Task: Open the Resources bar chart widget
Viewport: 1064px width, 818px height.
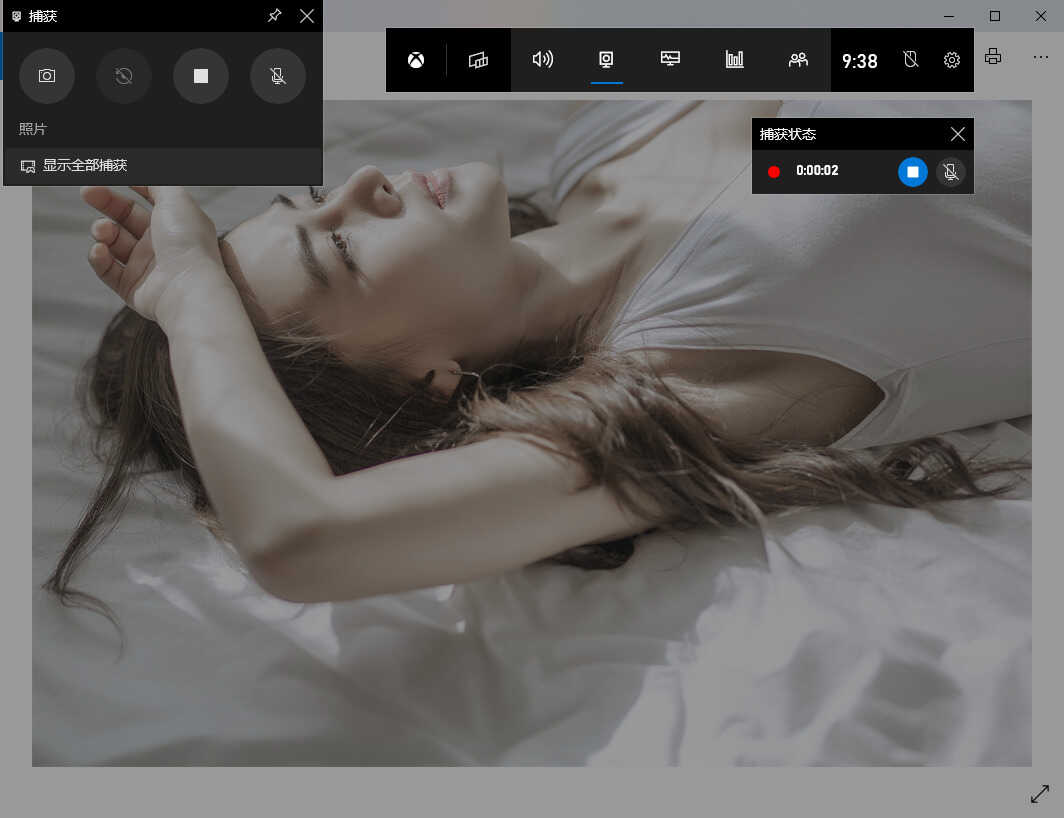Action: coord(734,60)
